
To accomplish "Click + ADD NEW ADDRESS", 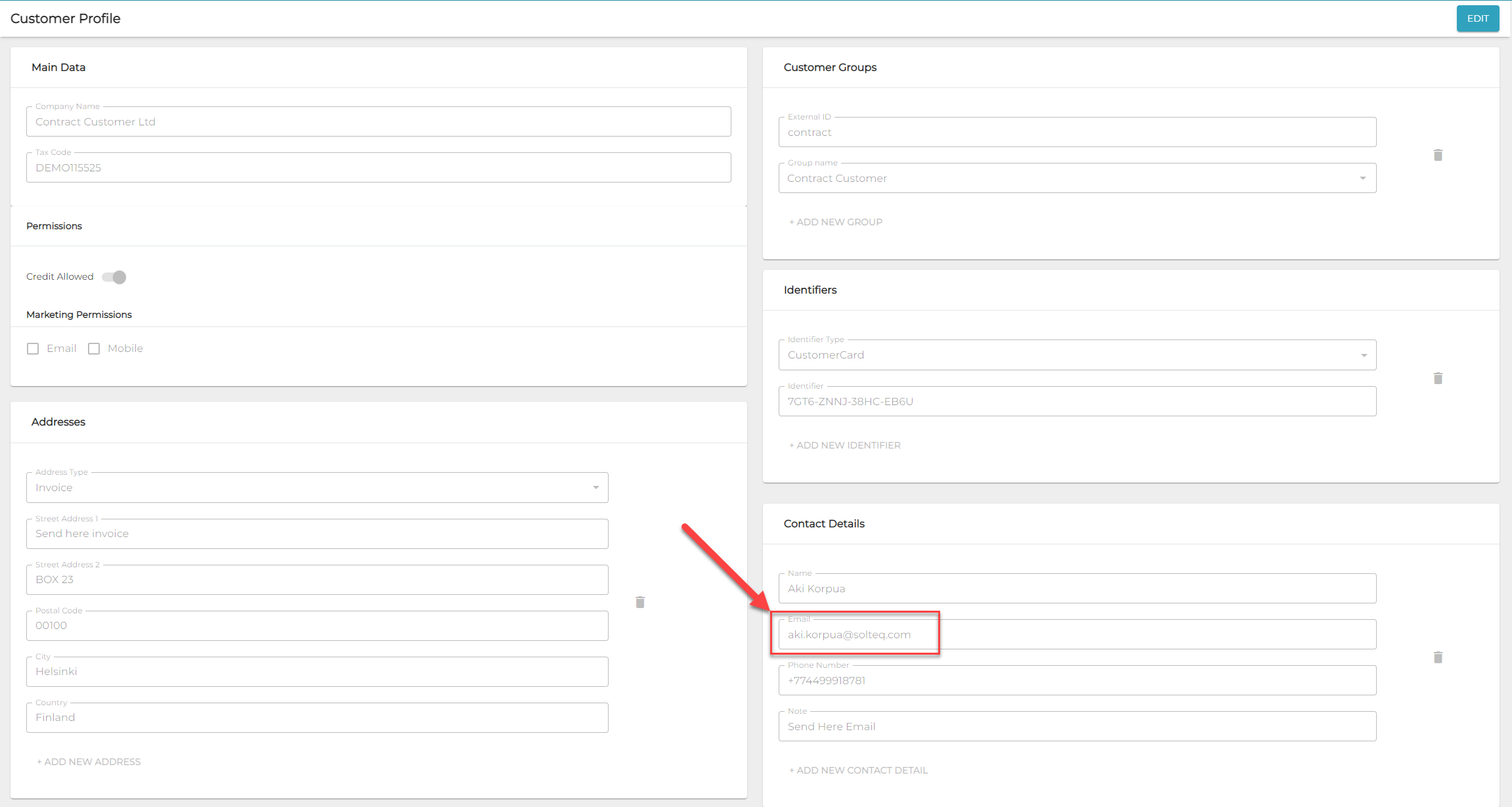I will (89, 762).
